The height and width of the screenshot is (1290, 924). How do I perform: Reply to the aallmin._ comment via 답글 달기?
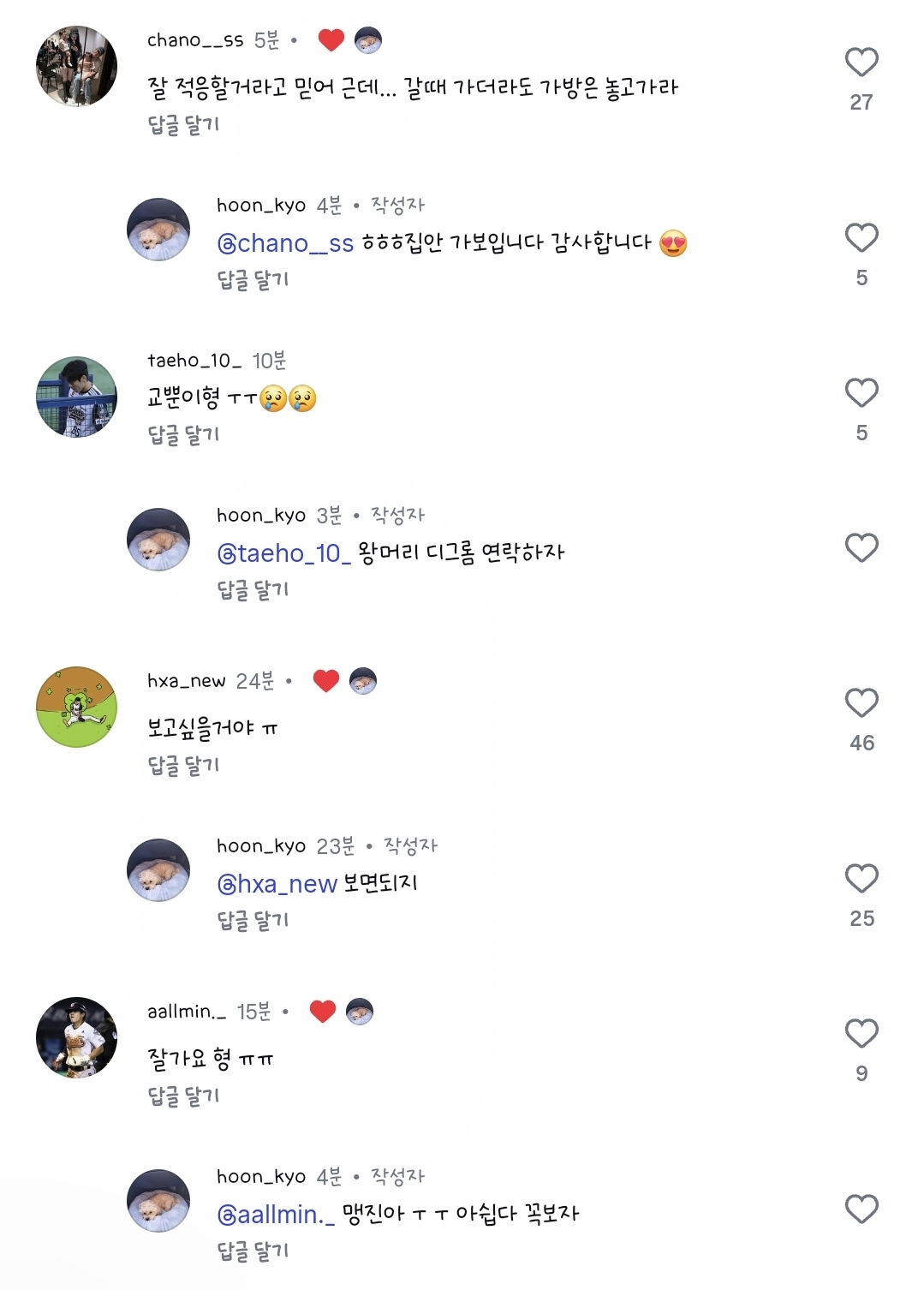click(183, 1096)
